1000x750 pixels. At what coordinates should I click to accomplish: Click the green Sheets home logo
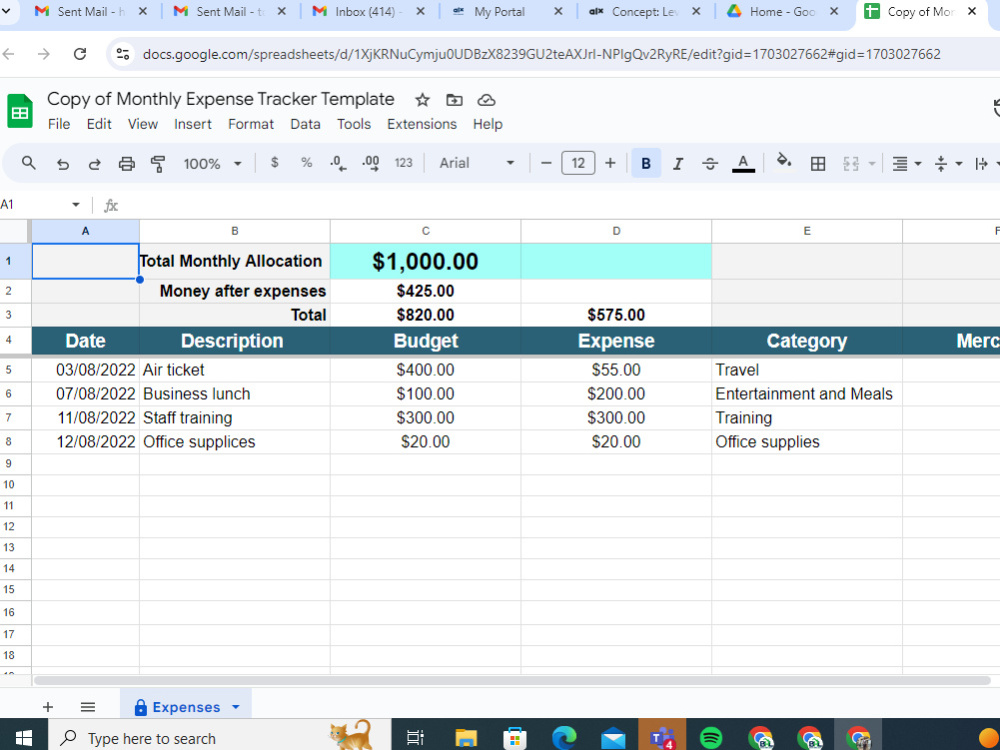pos(20,111)
